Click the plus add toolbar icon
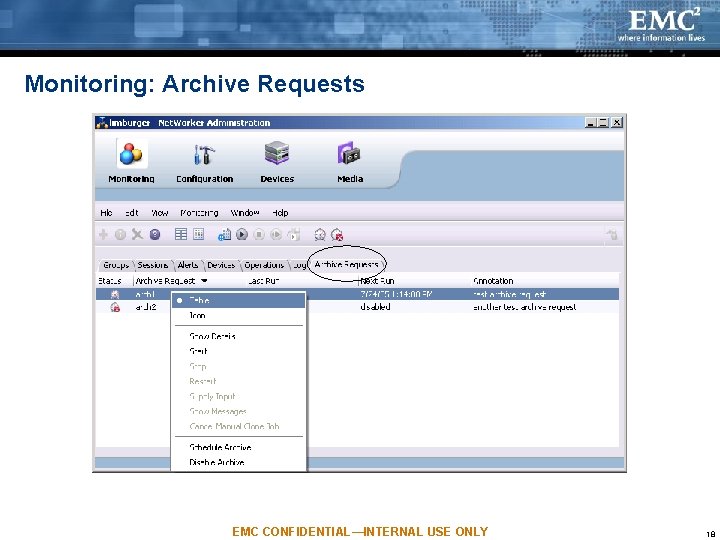This screenshot has height=540, width=720. 103,235
